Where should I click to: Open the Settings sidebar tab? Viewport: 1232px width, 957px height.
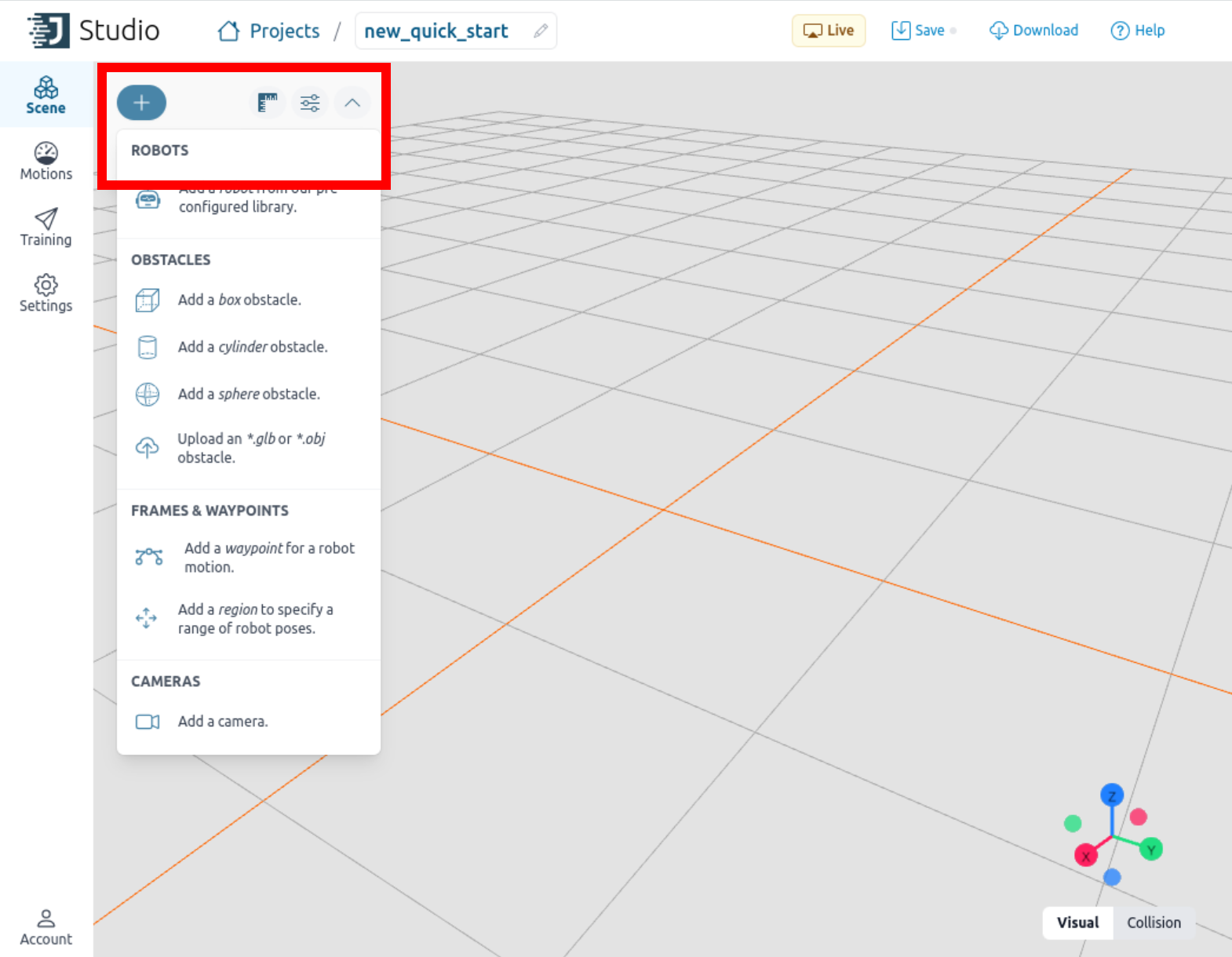click(46, 293)
